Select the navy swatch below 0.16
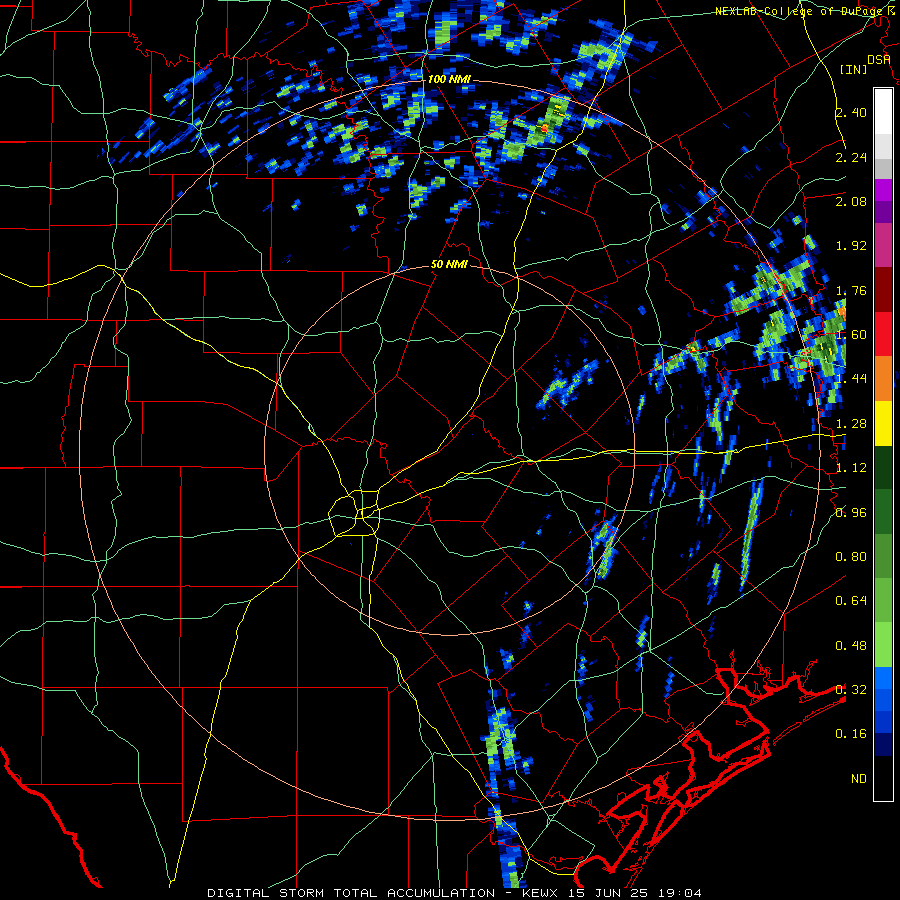This screenshot has width=900, height=900. (883, 745)
